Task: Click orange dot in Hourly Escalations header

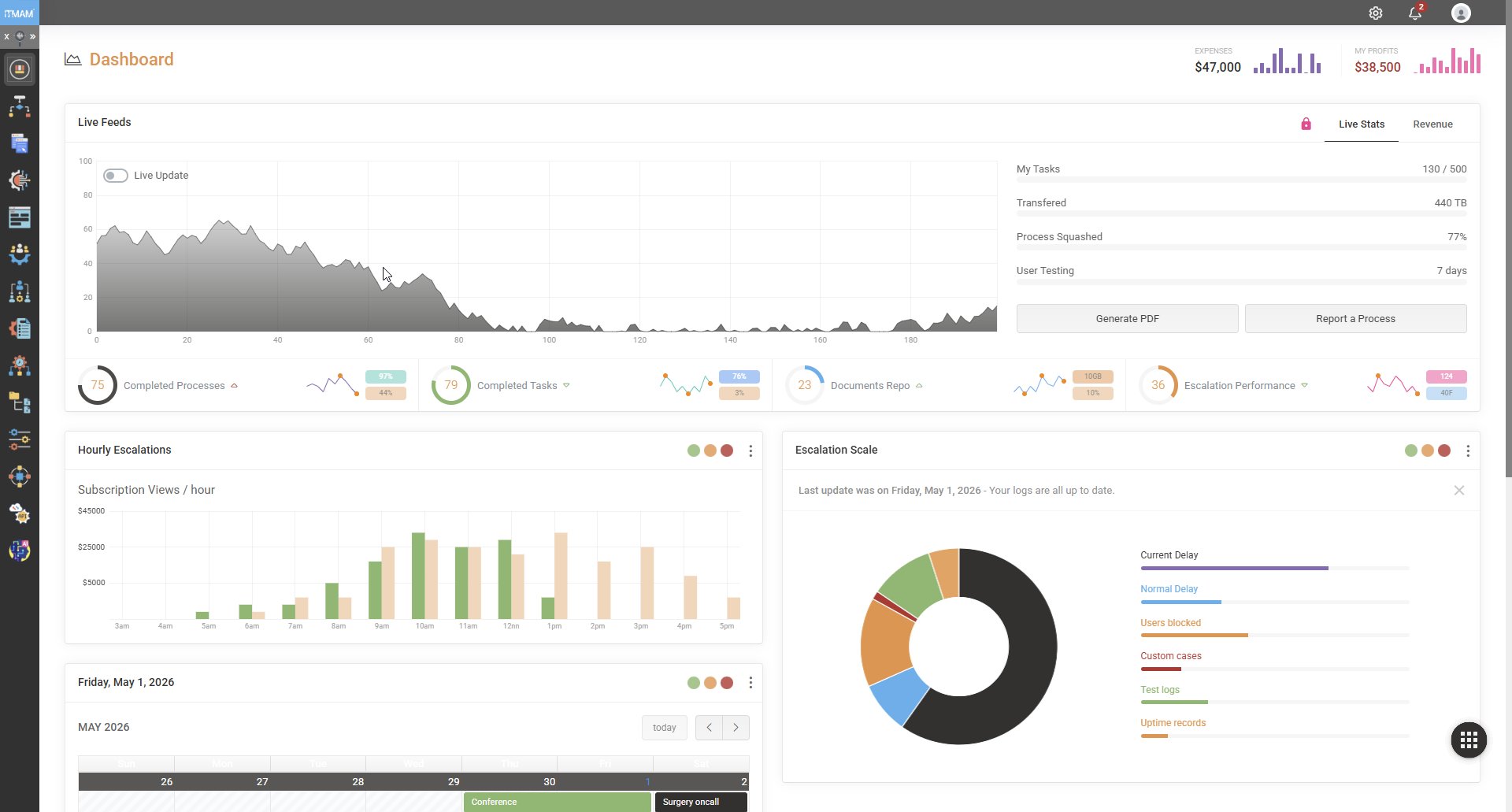Action: [710, 450]
